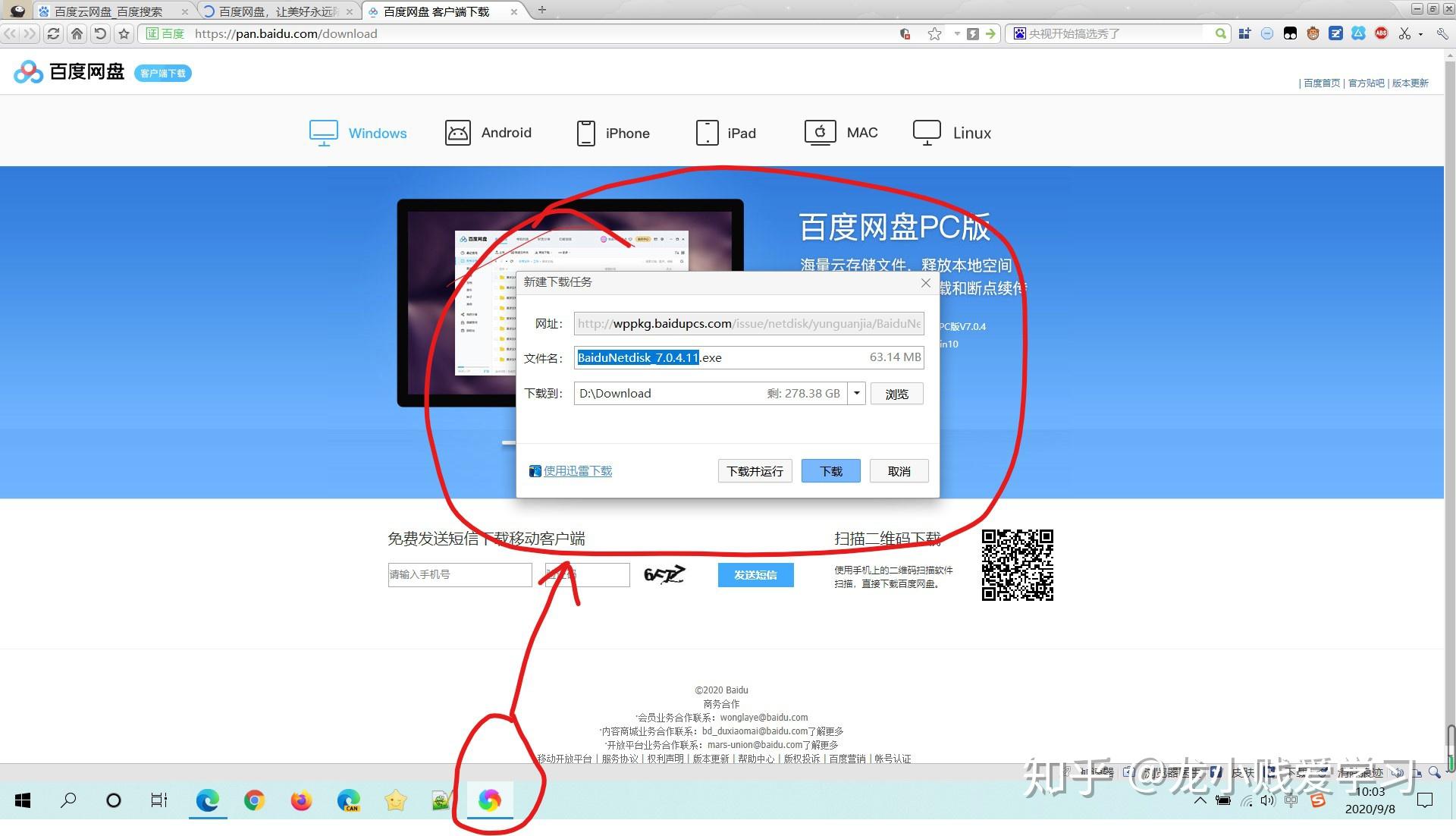Open dropdown arrow beside scissors icon

[1420, 33]
